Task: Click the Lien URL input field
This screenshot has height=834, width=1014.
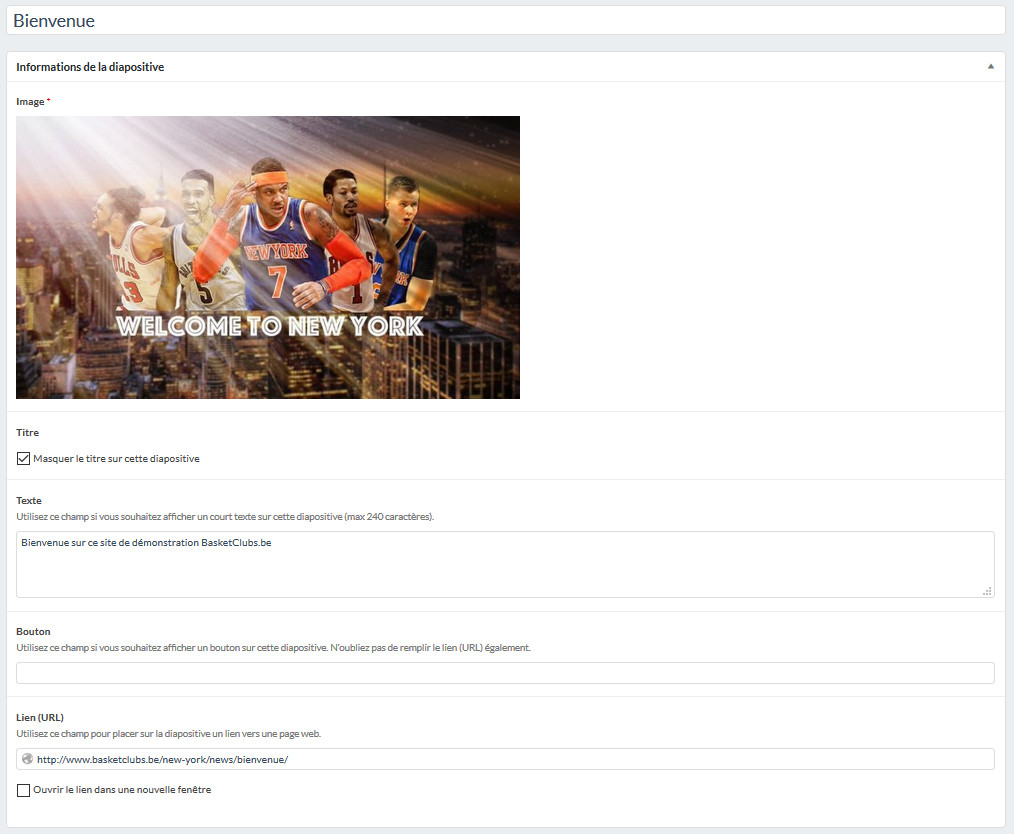Action: [x=505, y=759]
